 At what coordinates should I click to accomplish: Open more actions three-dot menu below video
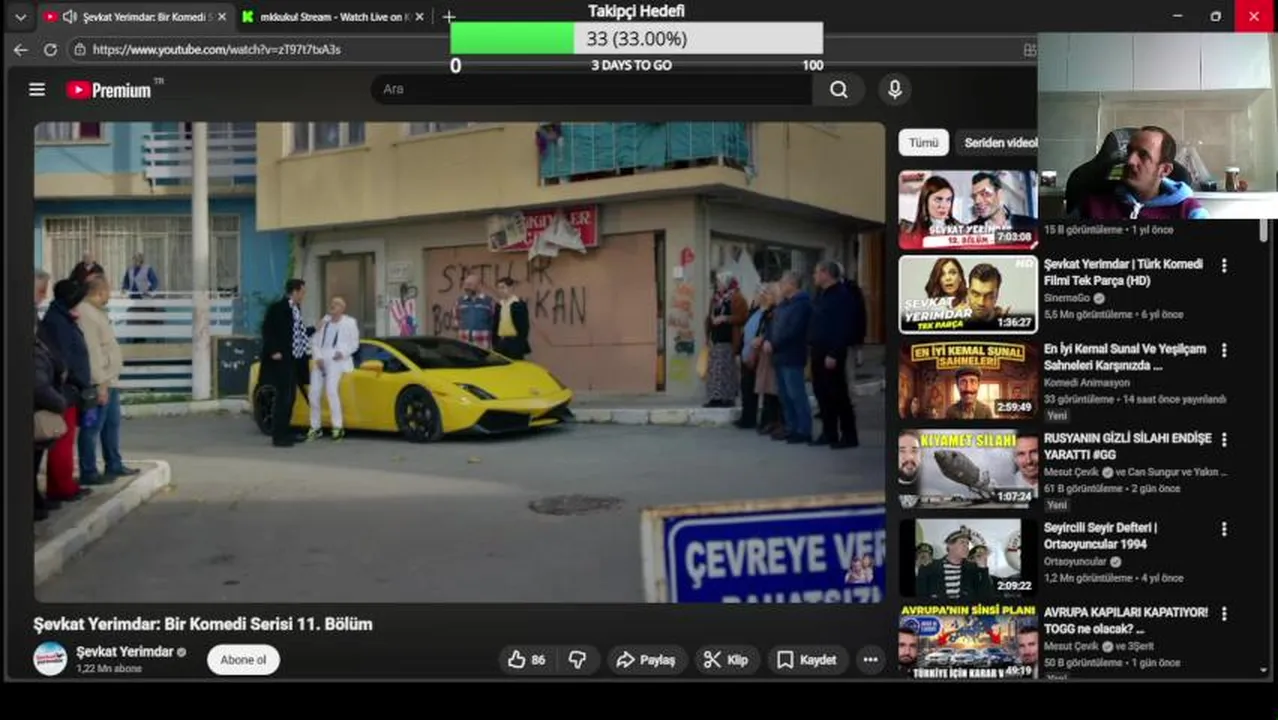point(871,660)
